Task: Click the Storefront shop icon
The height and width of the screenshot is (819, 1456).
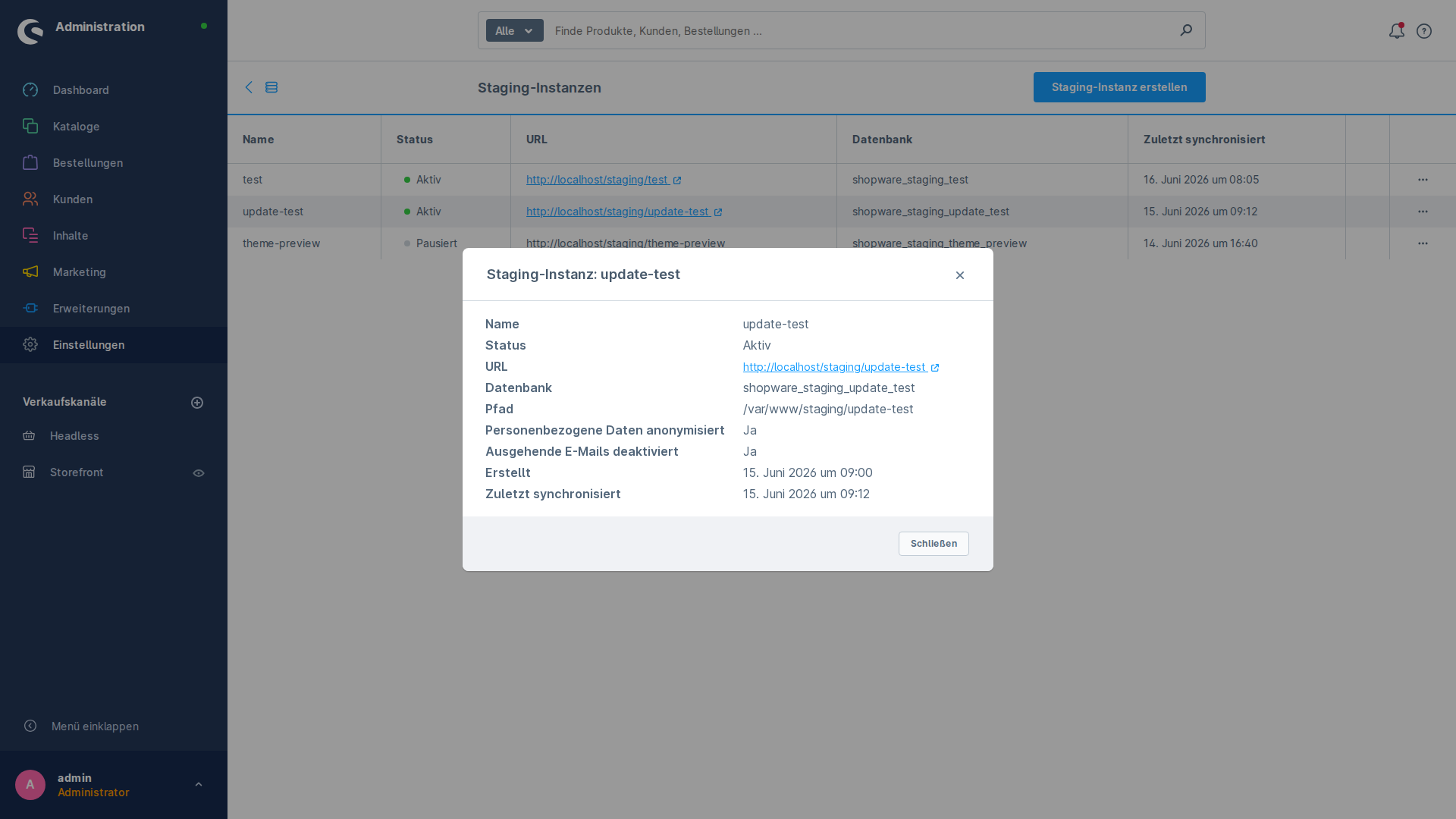Action: click(x=29, y=472)
